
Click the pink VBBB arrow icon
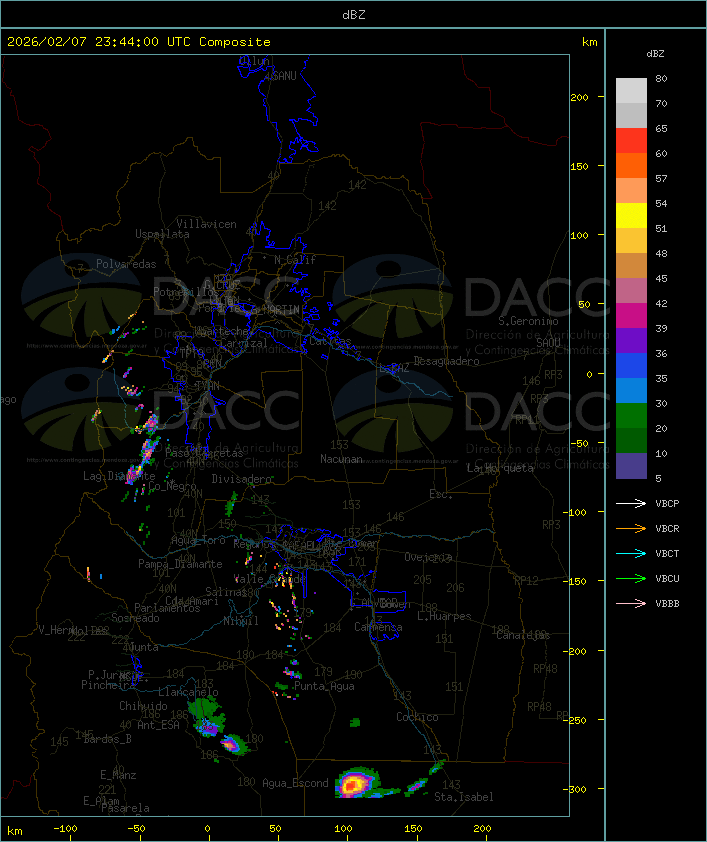pos(631,604)
